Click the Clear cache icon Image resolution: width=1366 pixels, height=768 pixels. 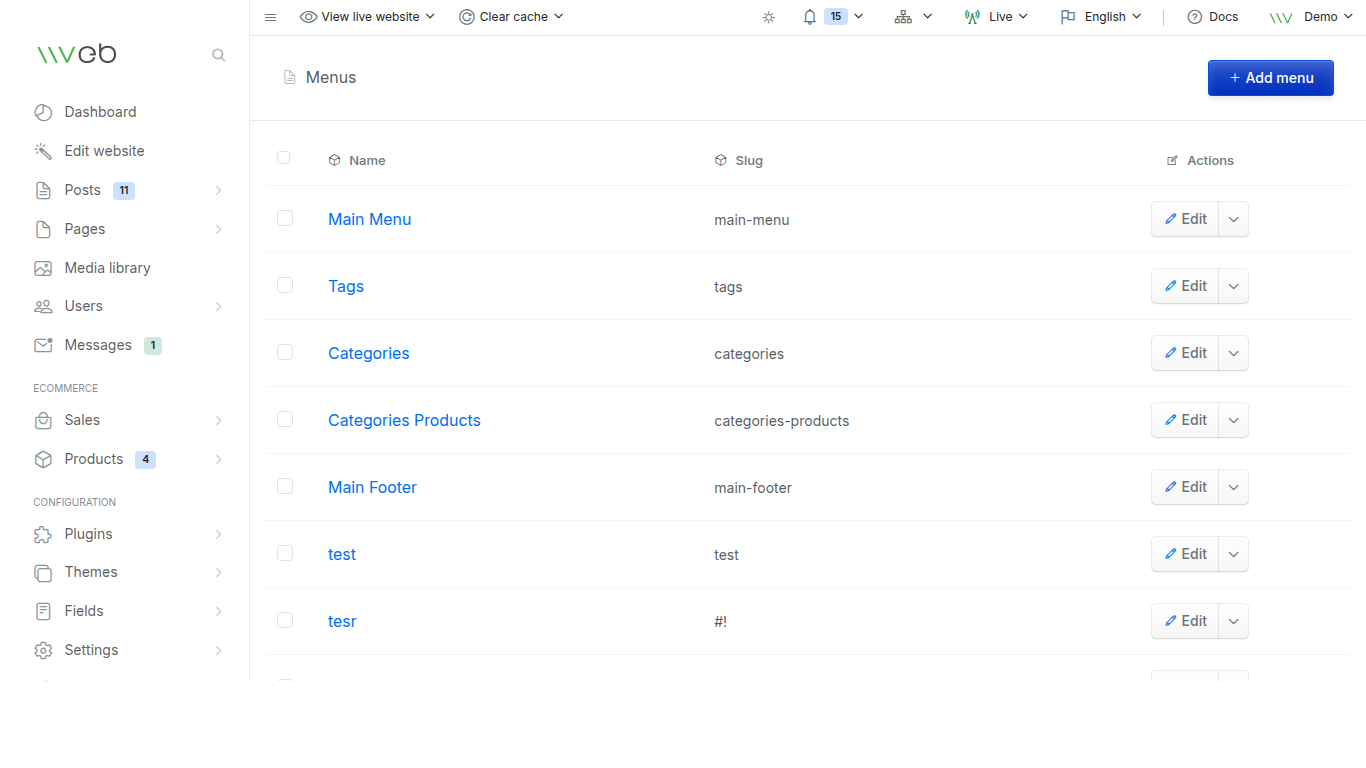467,17
